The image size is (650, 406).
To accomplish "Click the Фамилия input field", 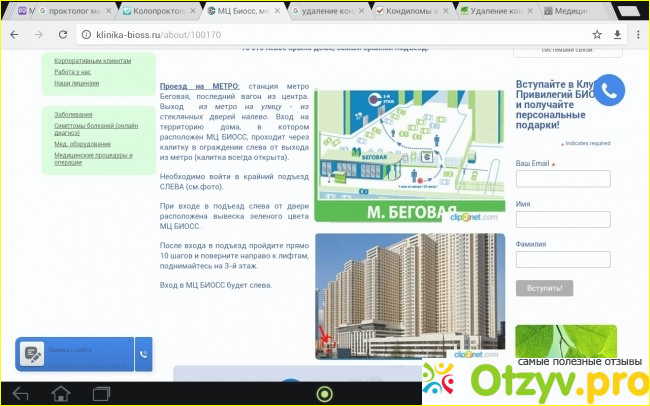I will (x=562, y=259).
